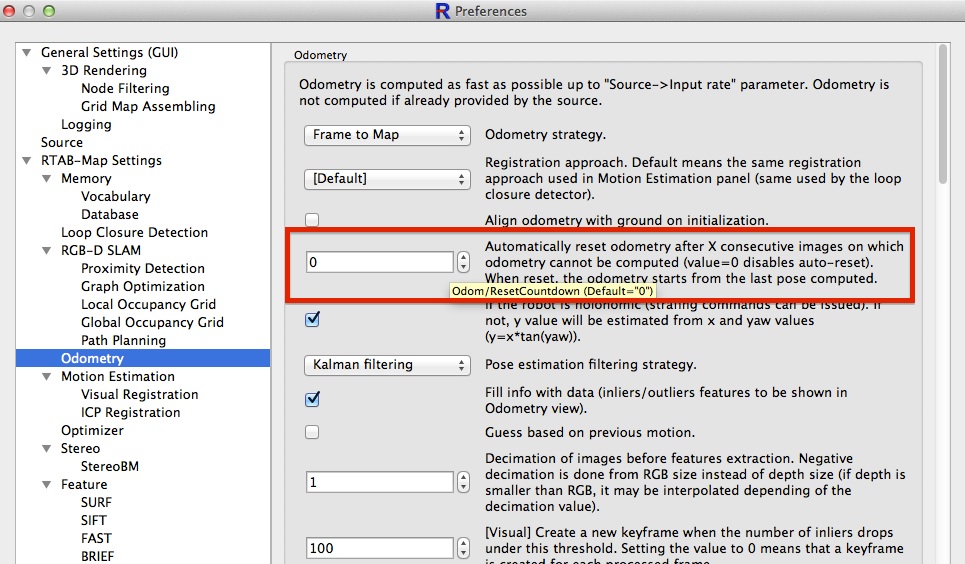
Task: Open the [Default] registration approach dropdown
Action: [387, 179]
